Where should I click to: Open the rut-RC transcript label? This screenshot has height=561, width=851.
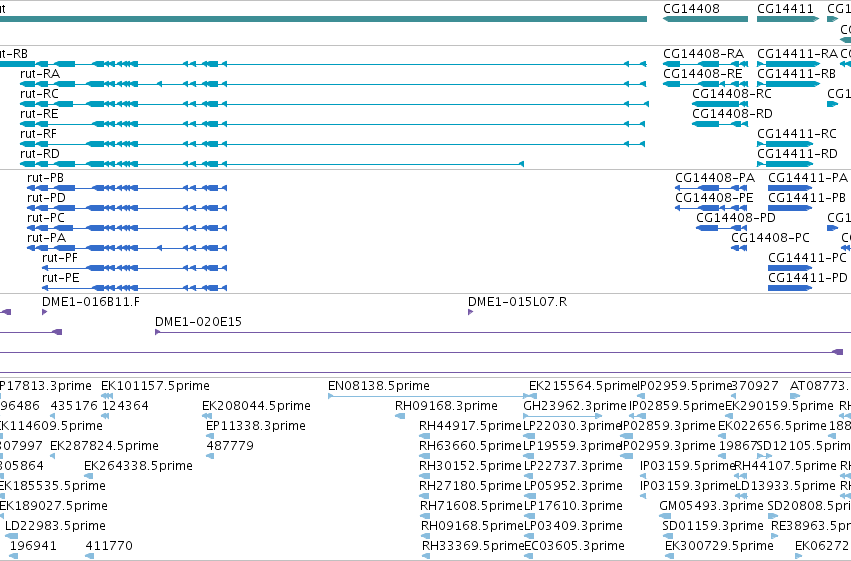click(39, 94)
